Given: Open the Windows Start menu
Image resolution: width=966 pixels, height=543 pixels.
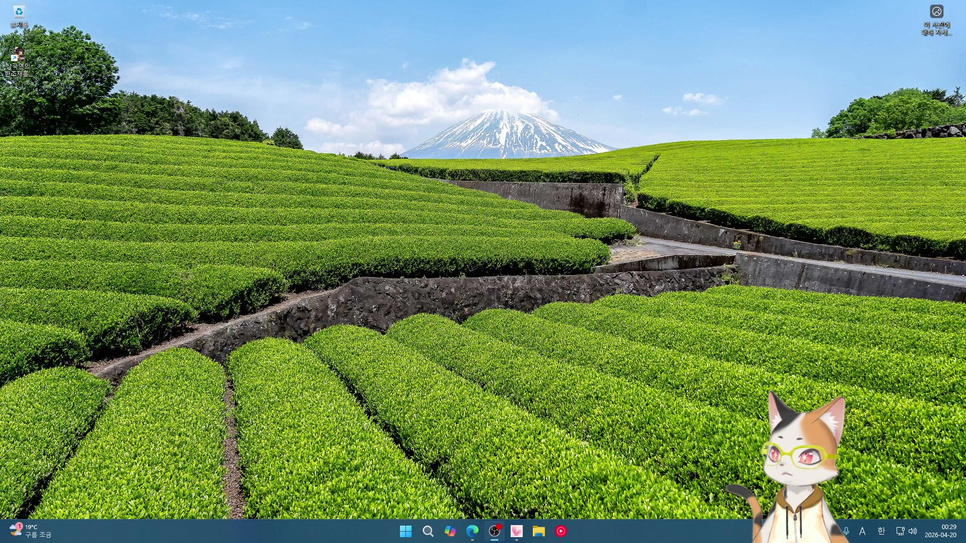Looking at the screenshot, I should coord(406,531).
